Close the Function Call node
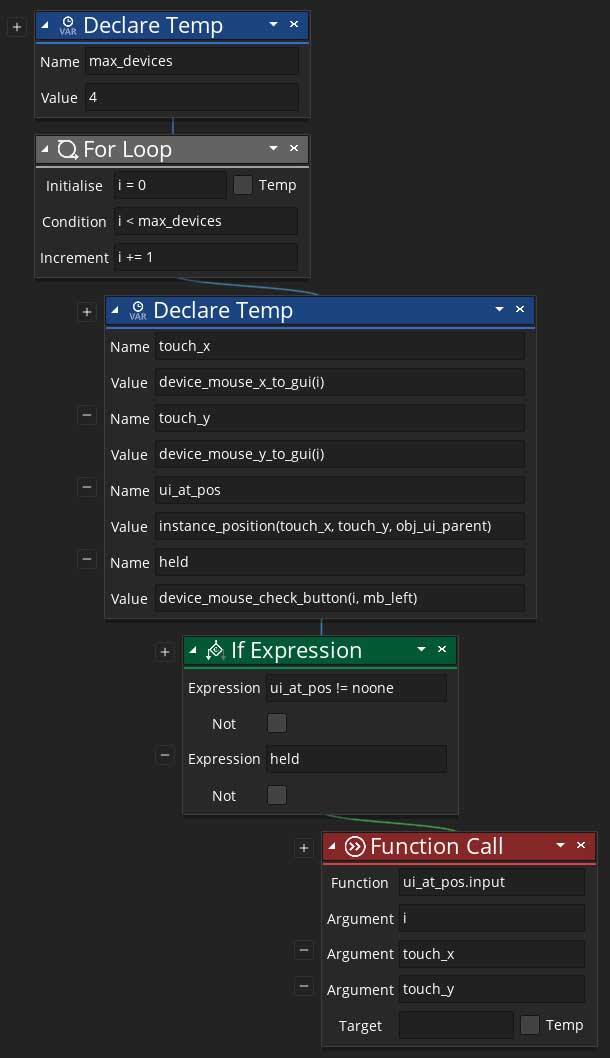 [582, 846]
